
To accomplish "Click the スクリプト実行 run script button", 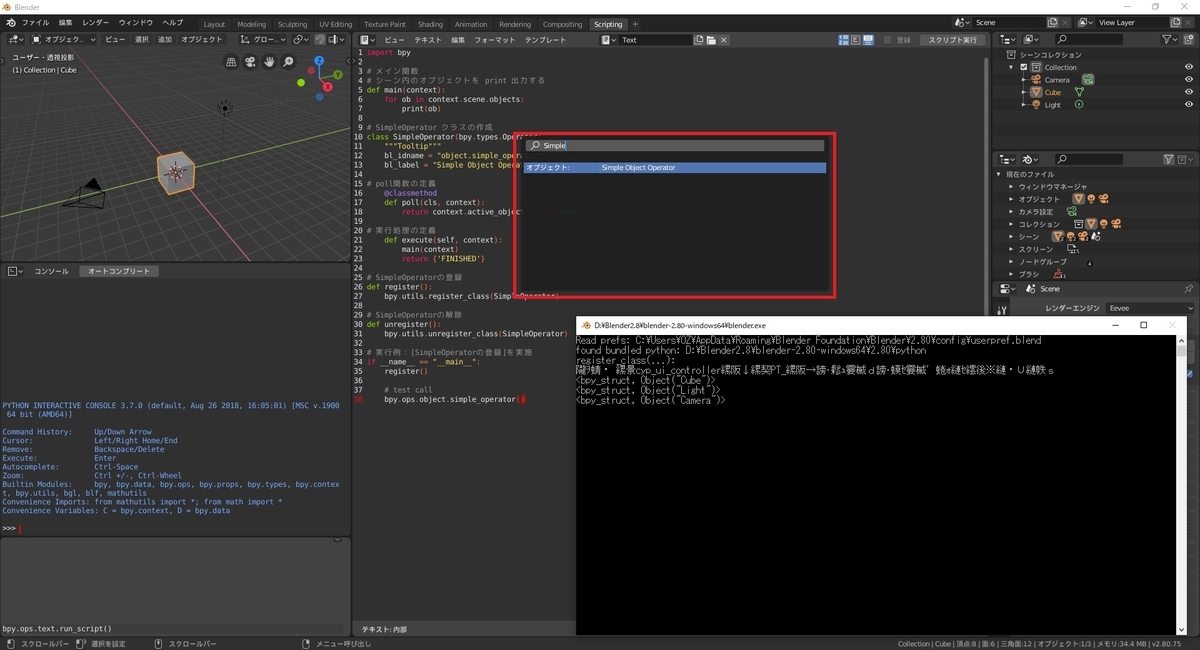I will point(953,40).
